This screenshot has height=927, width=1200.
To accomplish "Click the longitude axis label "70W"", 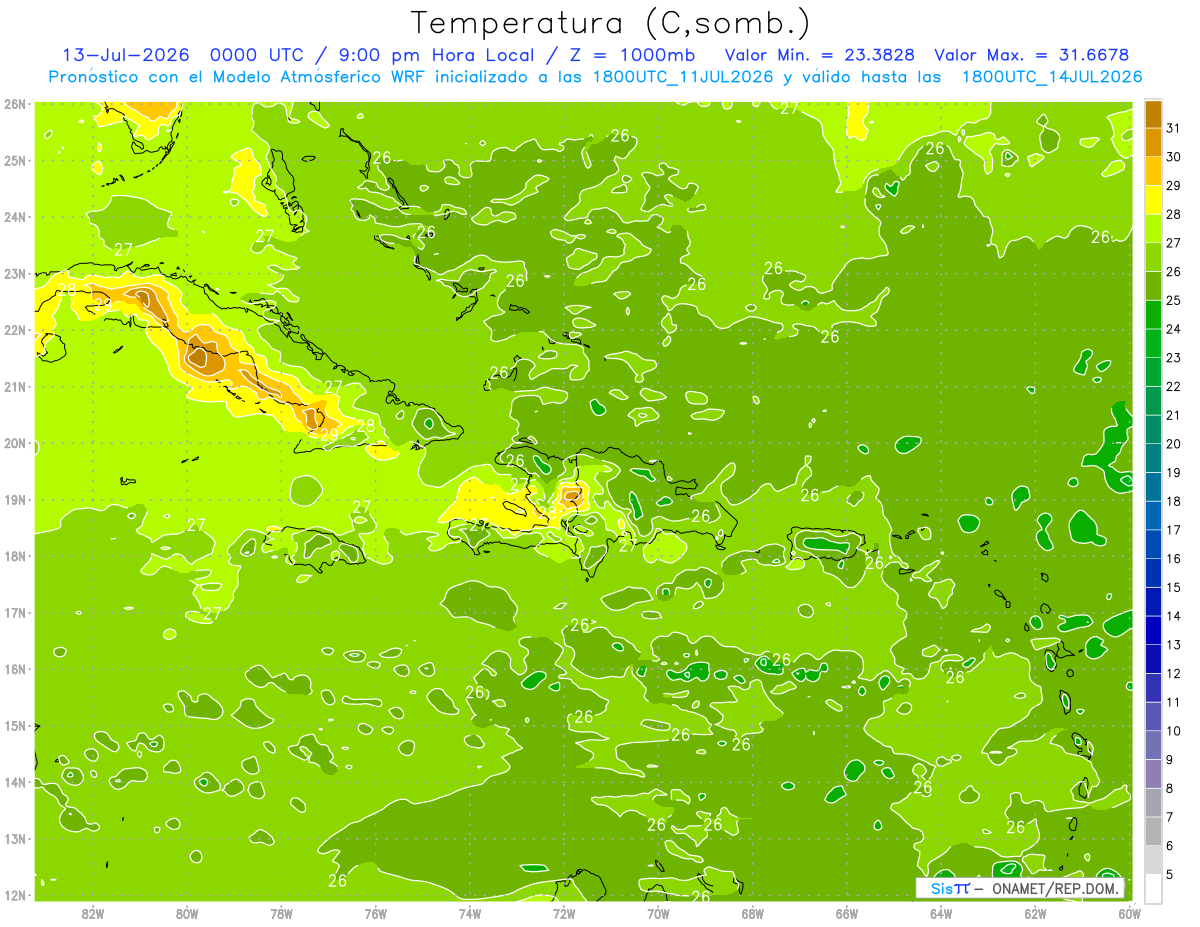I will point(658,912).
